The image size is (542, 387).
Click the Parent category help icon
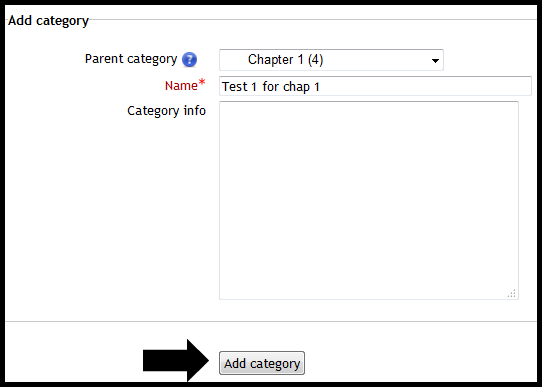coord(189,60)
